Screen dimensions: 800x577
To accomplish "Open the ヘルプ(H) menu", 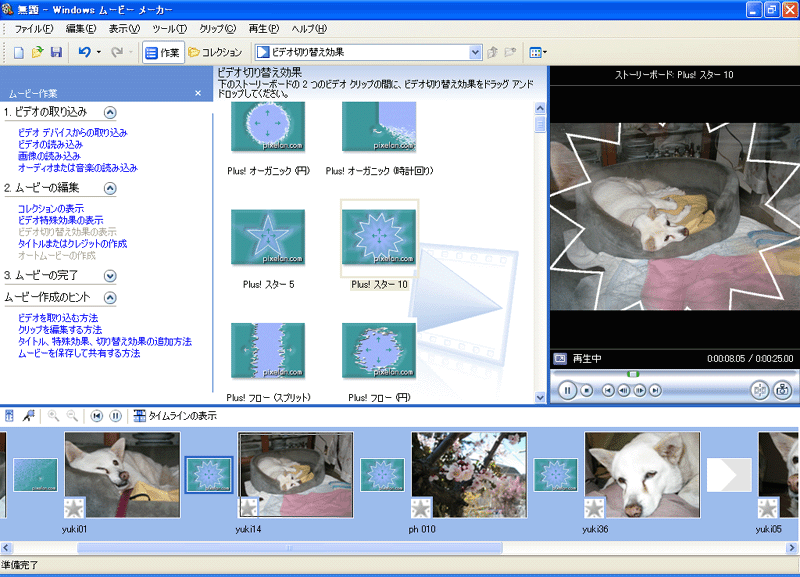I will (309, 29).
